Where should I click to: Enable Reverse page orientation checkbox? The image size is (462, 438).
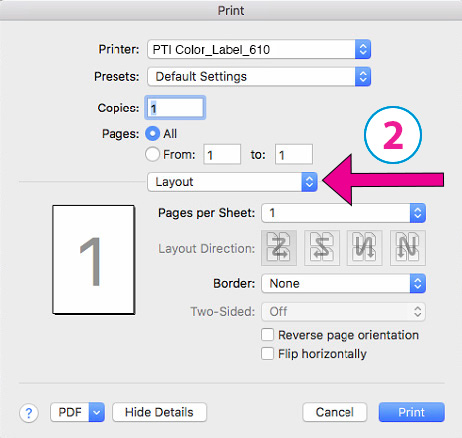click(x=267, y=335)
